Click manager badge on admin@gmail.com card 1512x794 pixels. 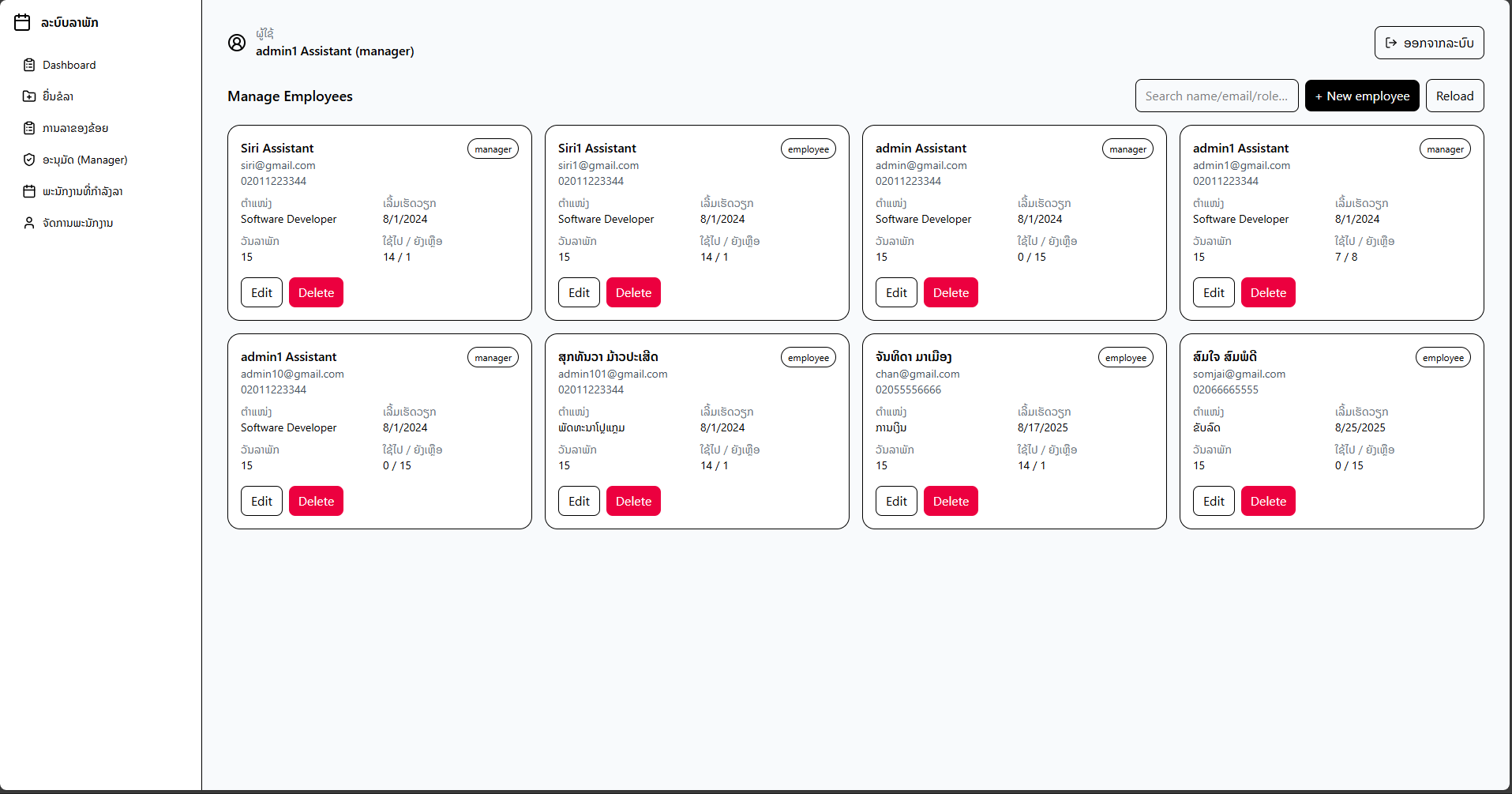(1127, 149)
